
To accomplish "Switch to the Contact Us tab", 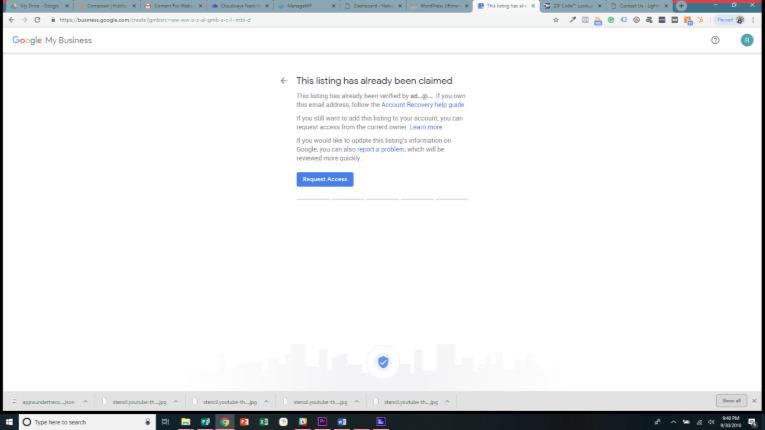I will [x=640, y=6].
